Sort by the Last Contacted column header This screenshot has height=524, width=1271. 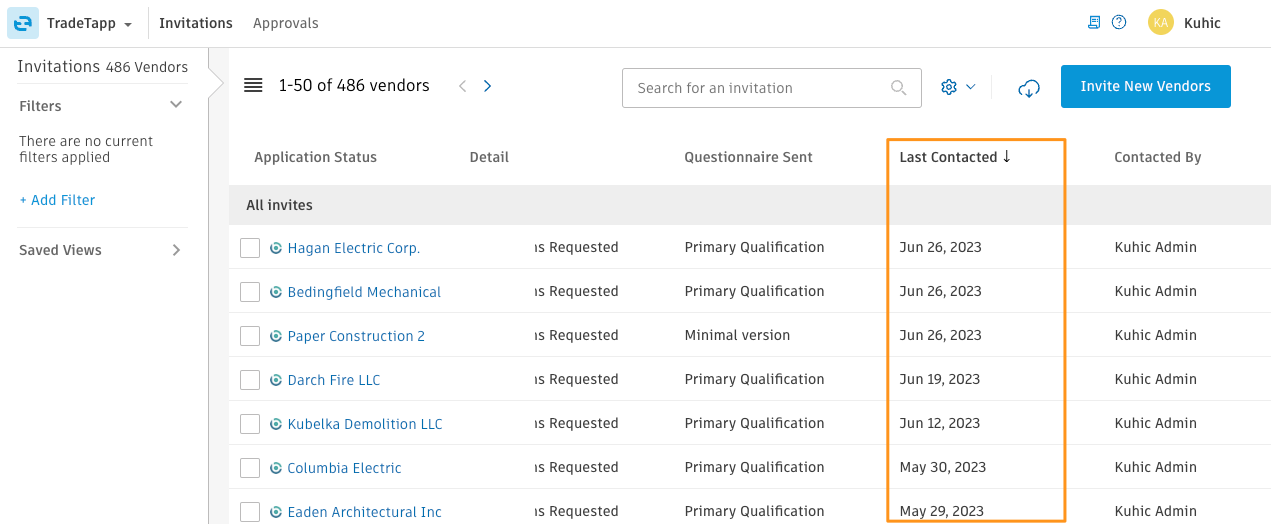pos(955,157)
